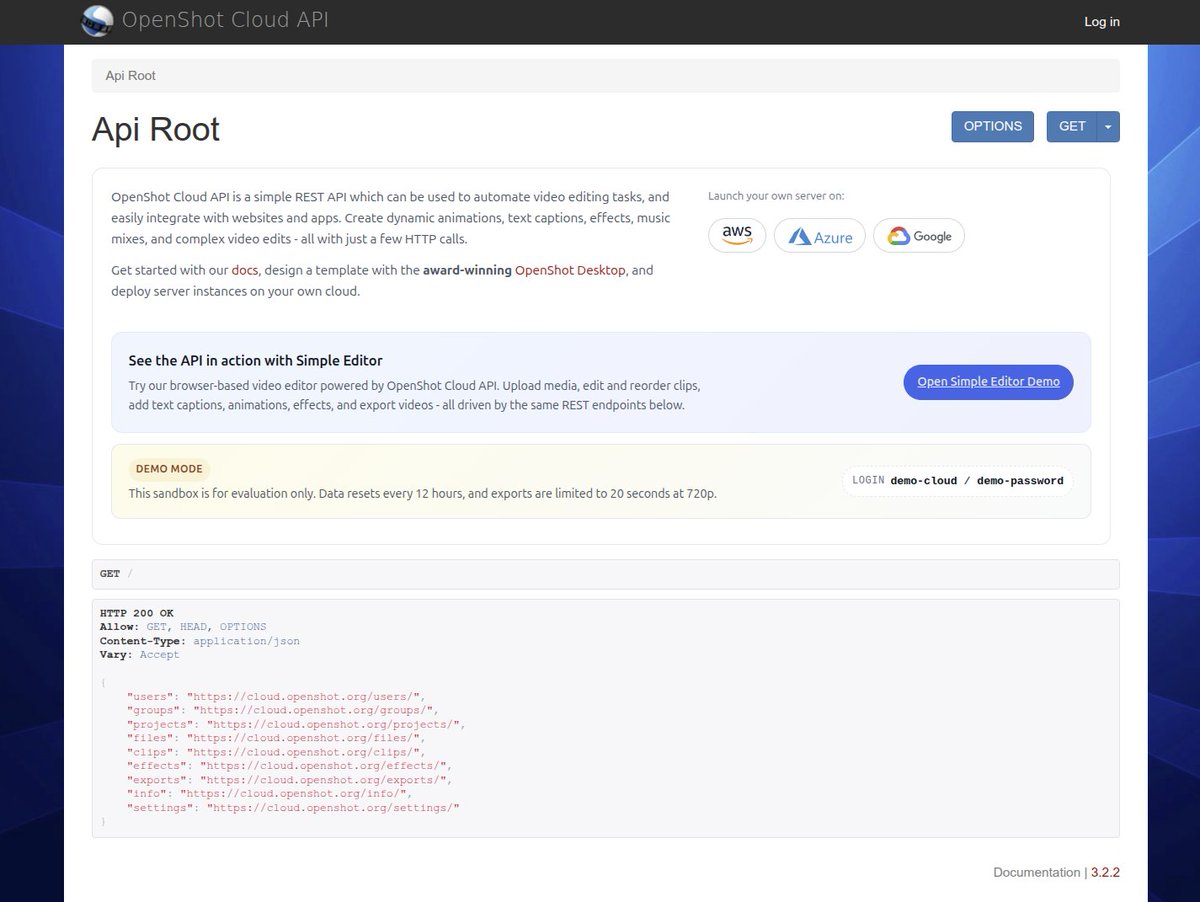
Task: Click the OPTIONS button
Action: (992, 126)
